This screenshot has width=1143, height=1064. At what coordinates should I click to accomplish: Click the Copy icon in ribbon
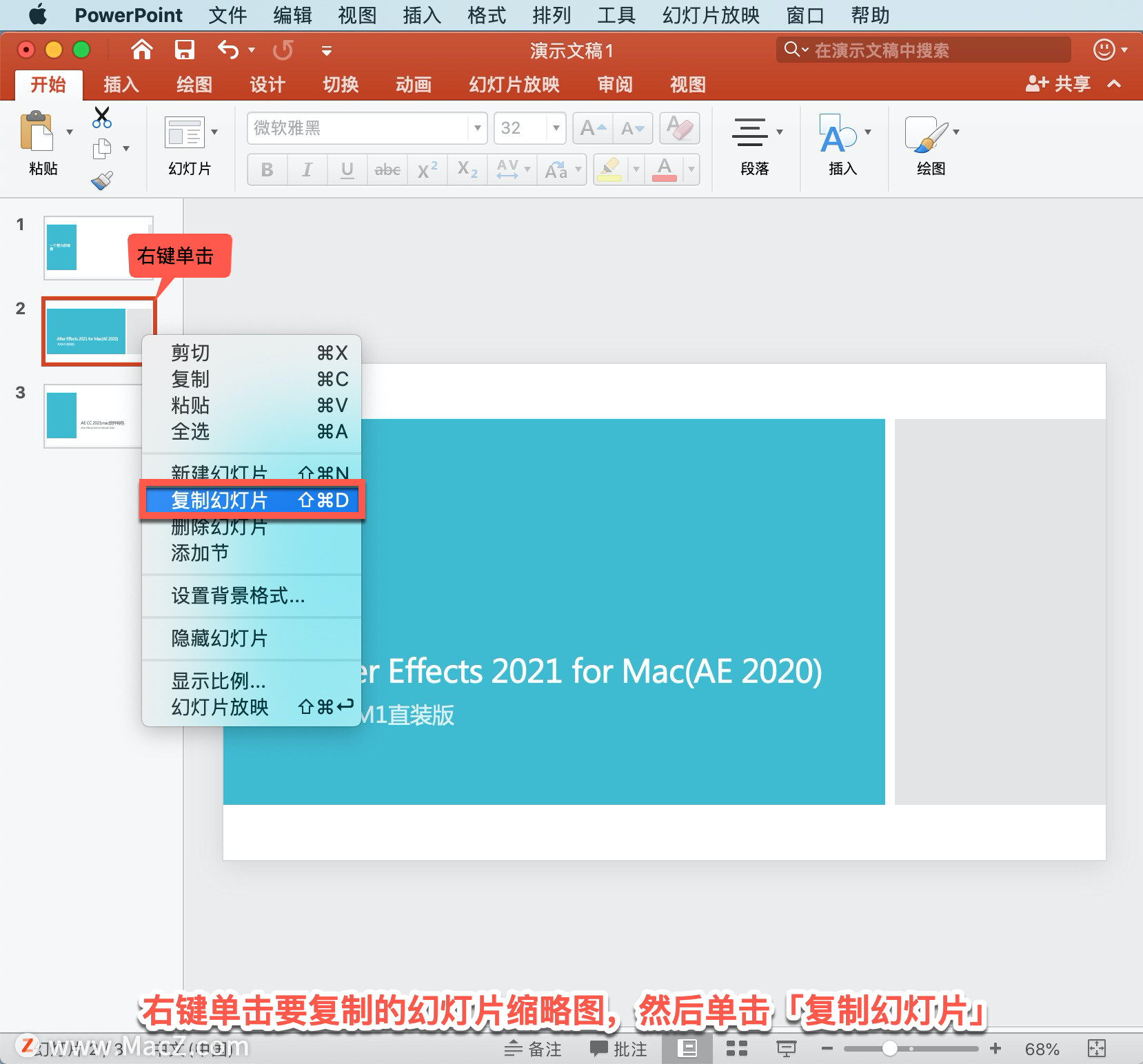[102, 148]
